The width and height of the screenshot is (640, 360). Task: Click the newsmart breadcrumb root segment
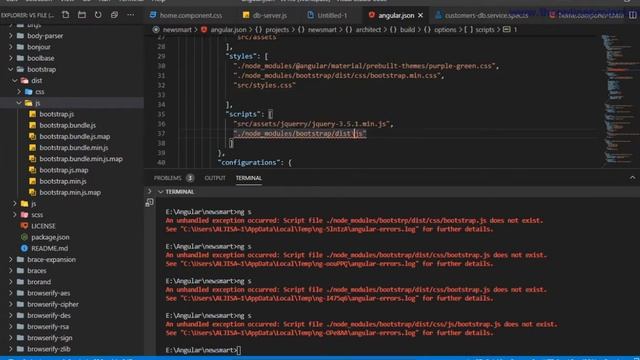tap(177, 30)
